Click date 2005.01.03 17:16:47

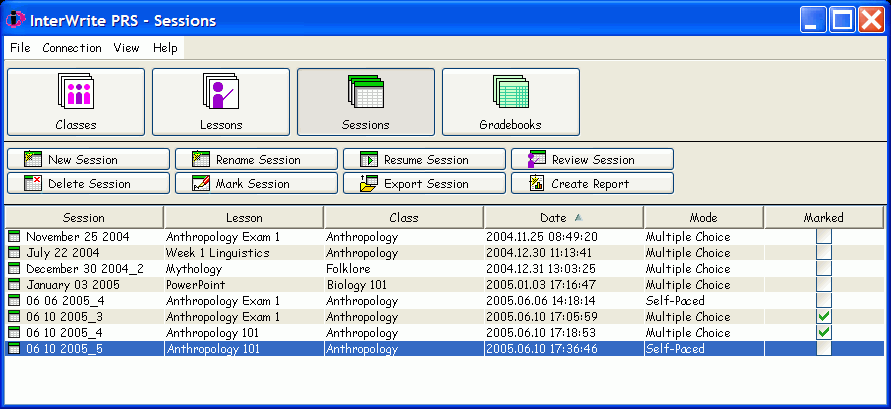[542, 285]
